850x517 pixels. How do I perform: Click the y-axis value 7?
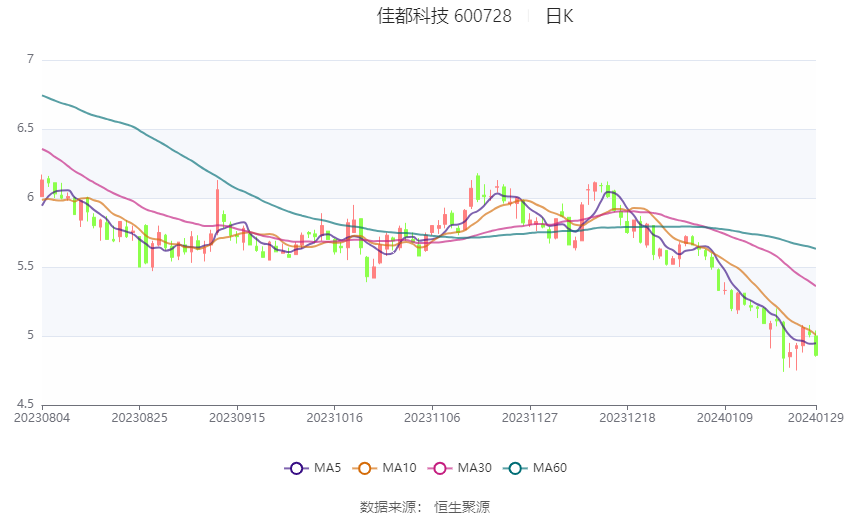(30, 59)
